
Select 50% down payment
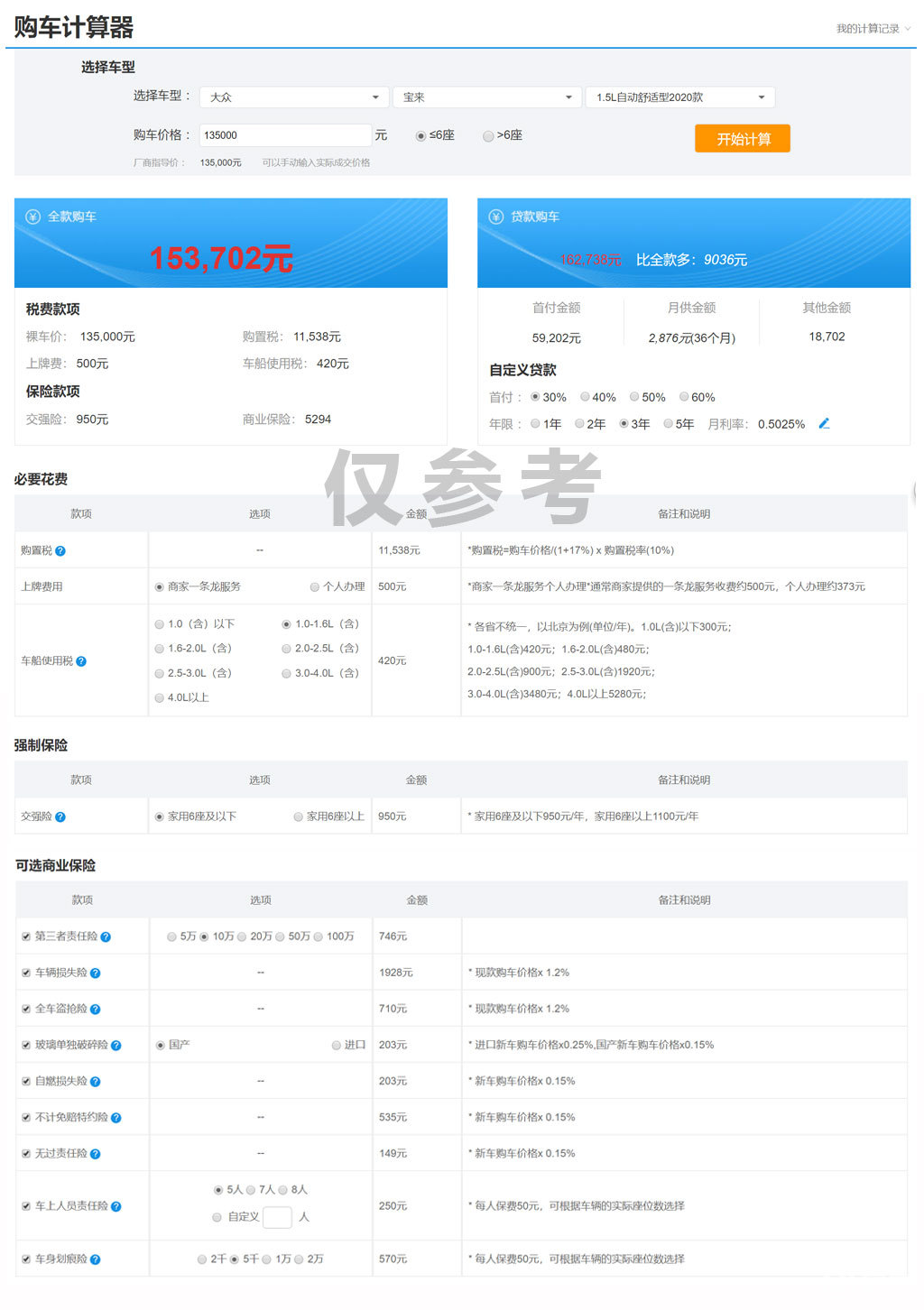tap(634, 397)
